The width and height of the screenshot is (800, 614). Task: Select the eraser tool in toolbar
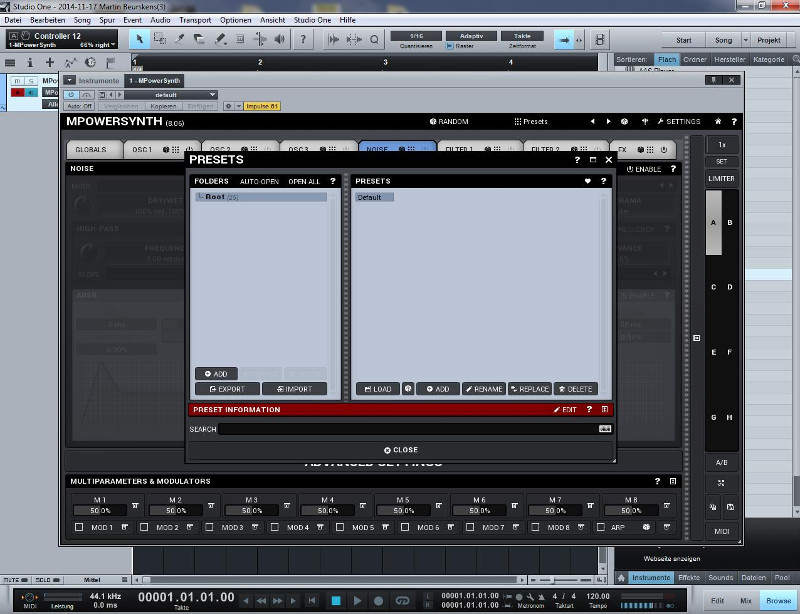(x=199, y=39)
